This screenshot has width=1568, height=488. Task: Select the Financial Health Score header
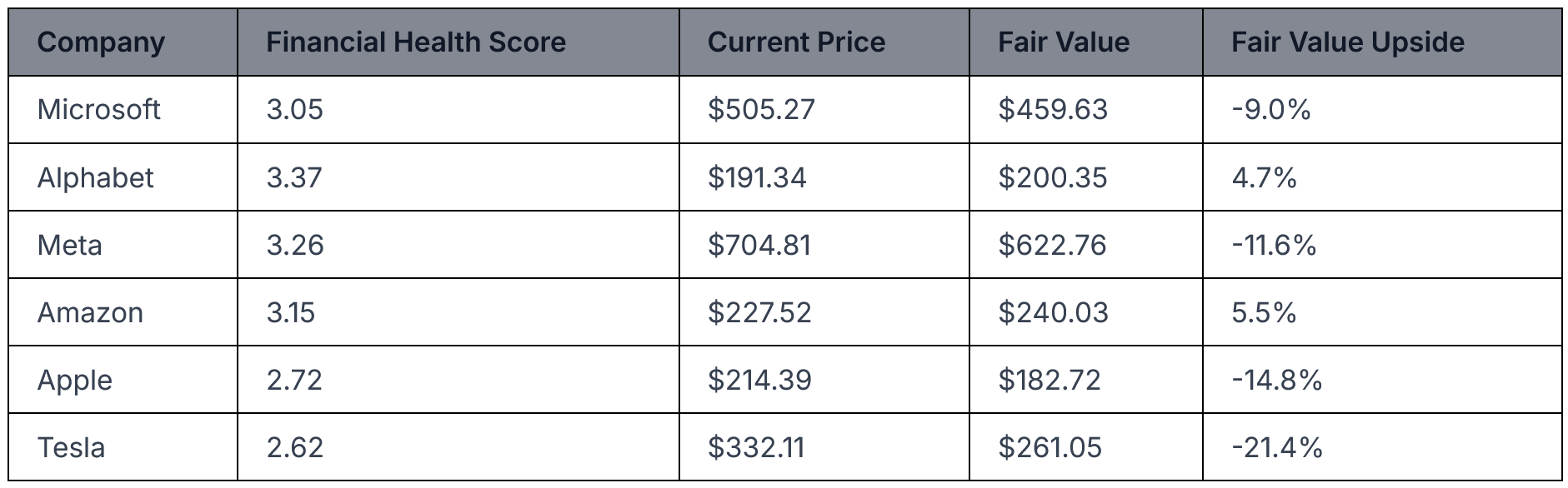pos(416,42)
